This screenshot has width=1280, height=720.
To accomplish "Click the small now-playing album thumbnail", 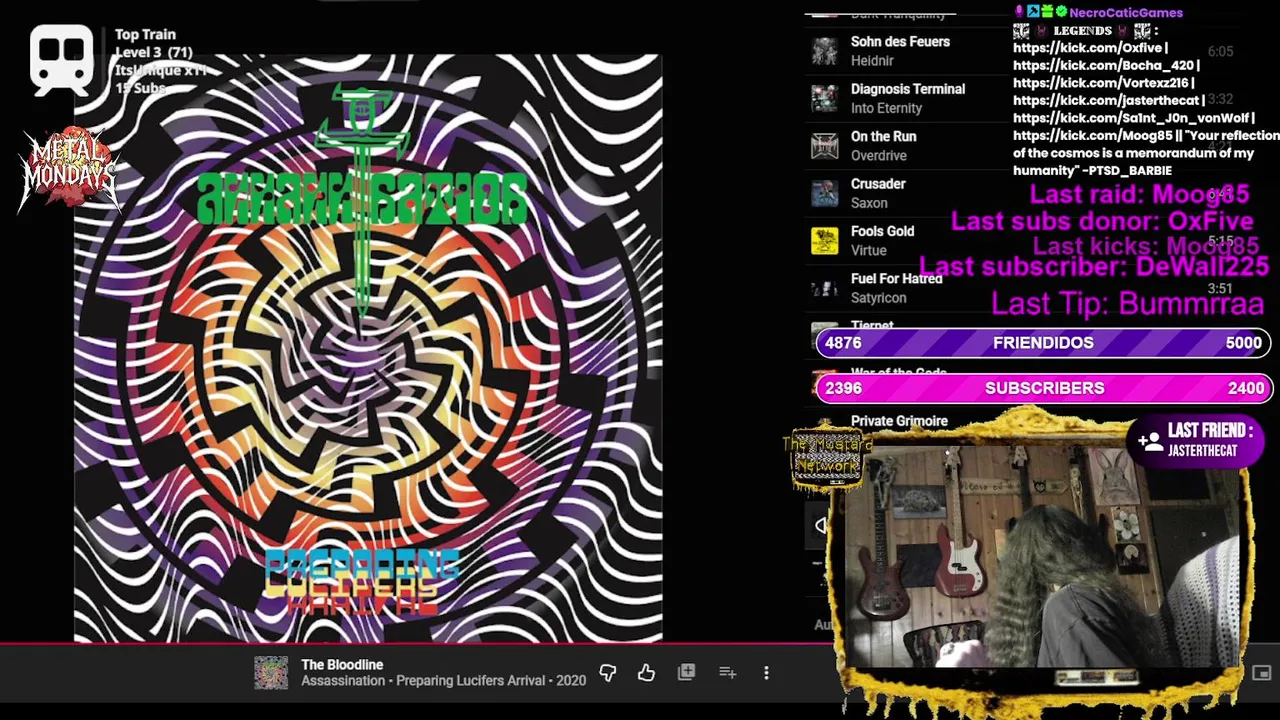I will pos(270,673).
